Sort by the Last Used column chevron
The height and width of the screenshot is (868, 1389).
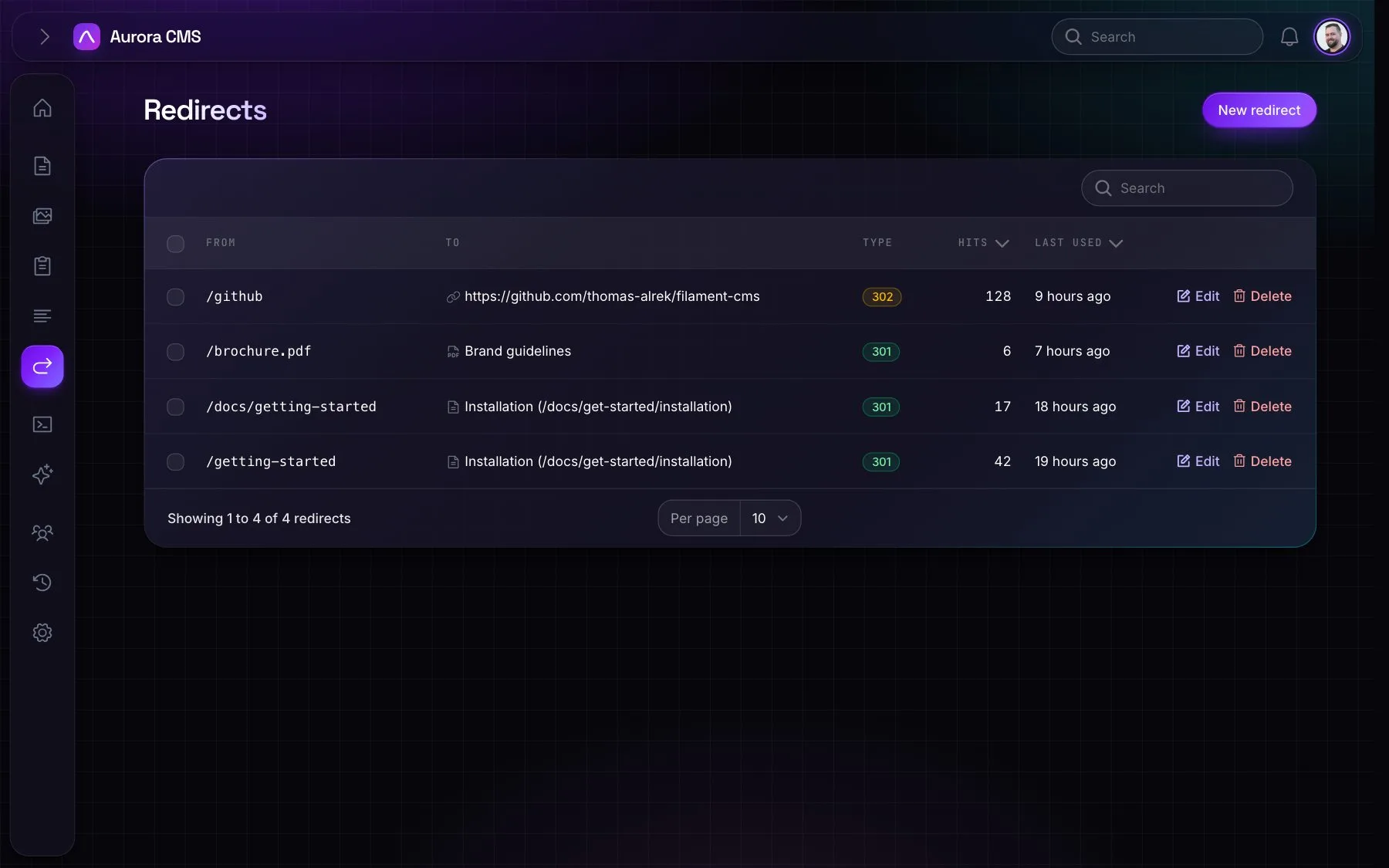click(1116, 243)
